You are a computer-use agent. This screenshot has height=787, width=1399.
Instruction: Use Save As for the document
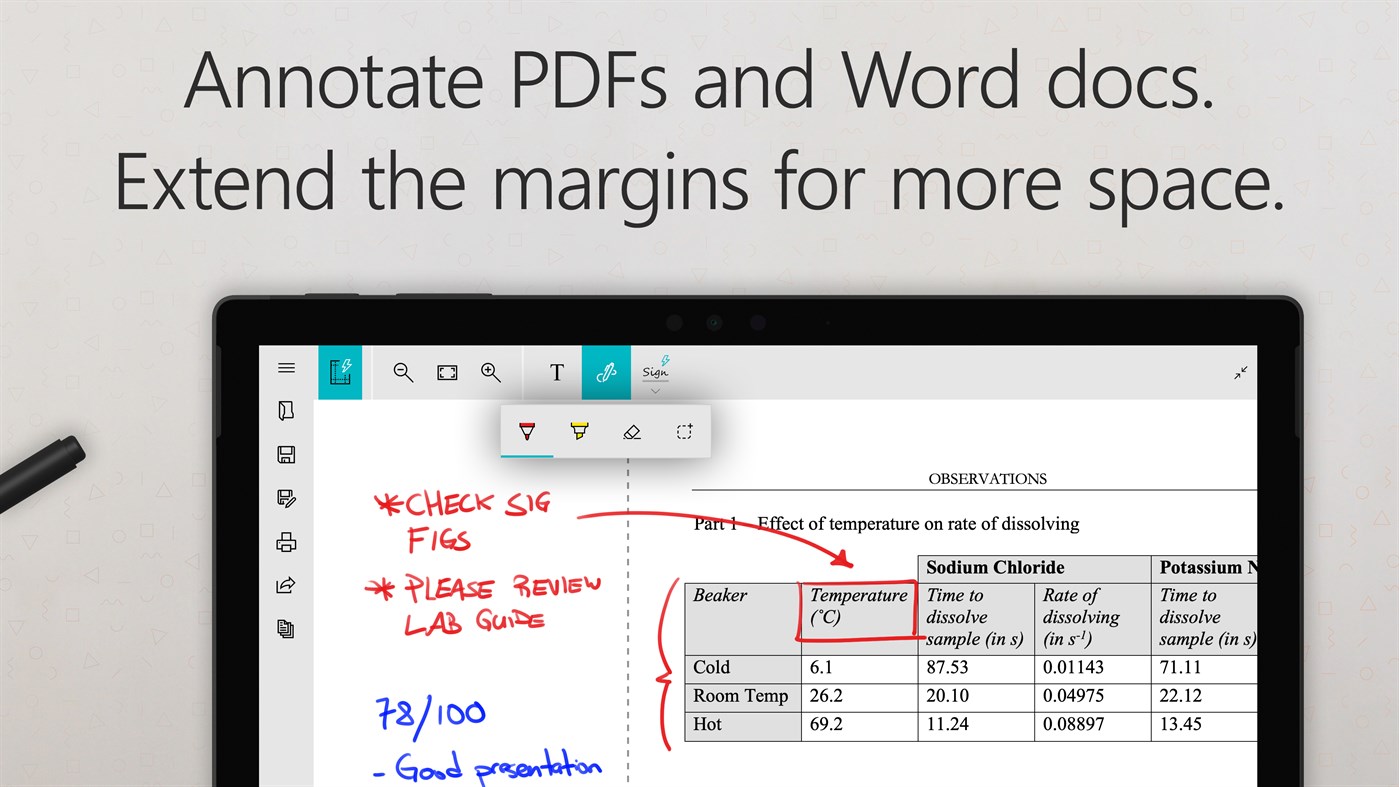(x=286, y=498)
